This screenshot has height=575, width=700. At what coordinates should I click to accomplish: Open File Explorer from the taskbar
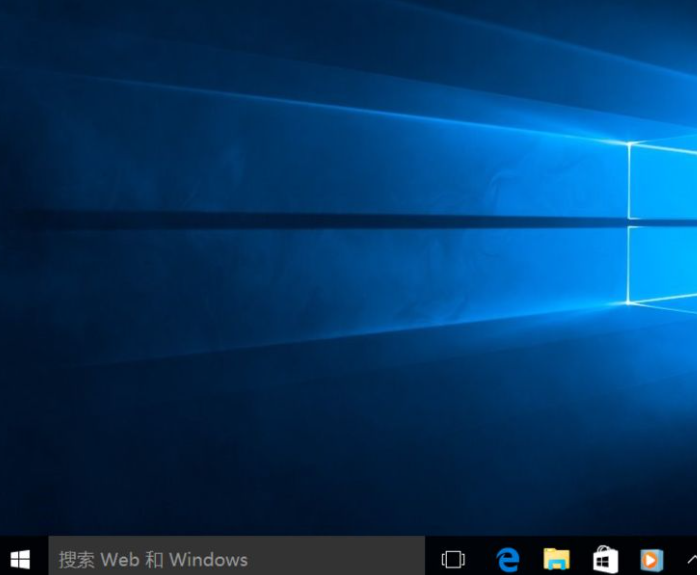[557, 559]
